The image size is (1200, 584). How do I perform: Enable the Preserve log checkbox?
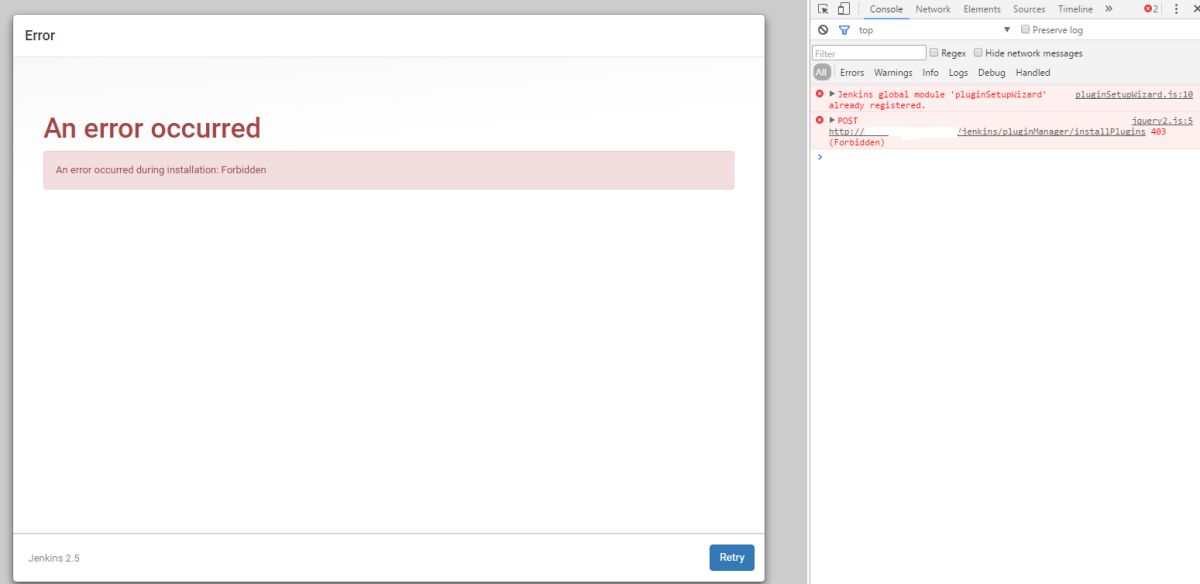(1025, 30)
